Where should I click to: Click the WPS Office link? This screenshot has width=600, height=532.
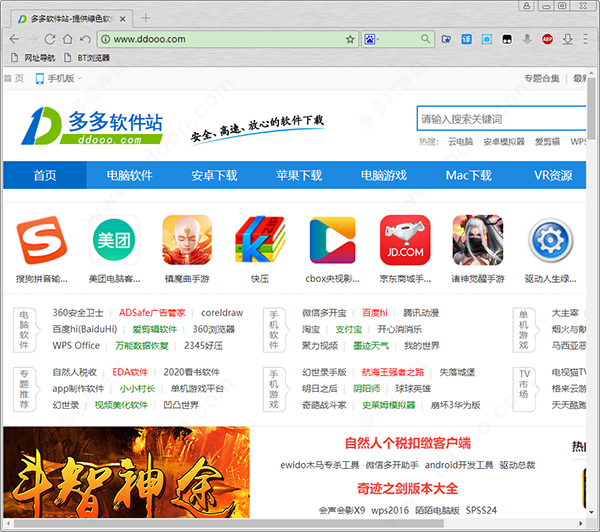coord(76,346)
